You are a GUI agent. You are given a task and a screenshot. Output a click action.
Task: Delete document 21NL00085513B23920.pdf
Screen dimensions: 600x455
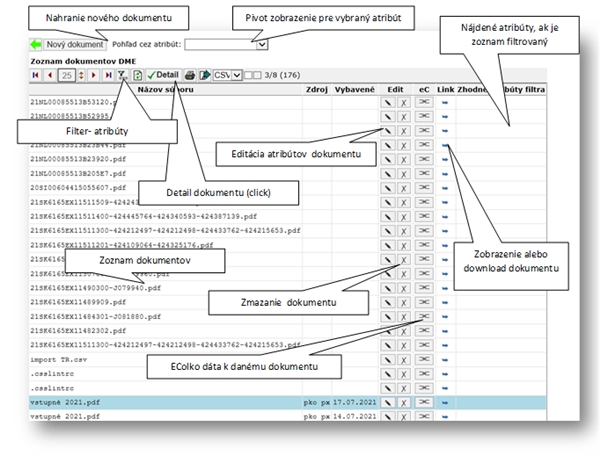pyautogui.click(x=404, y=160)
